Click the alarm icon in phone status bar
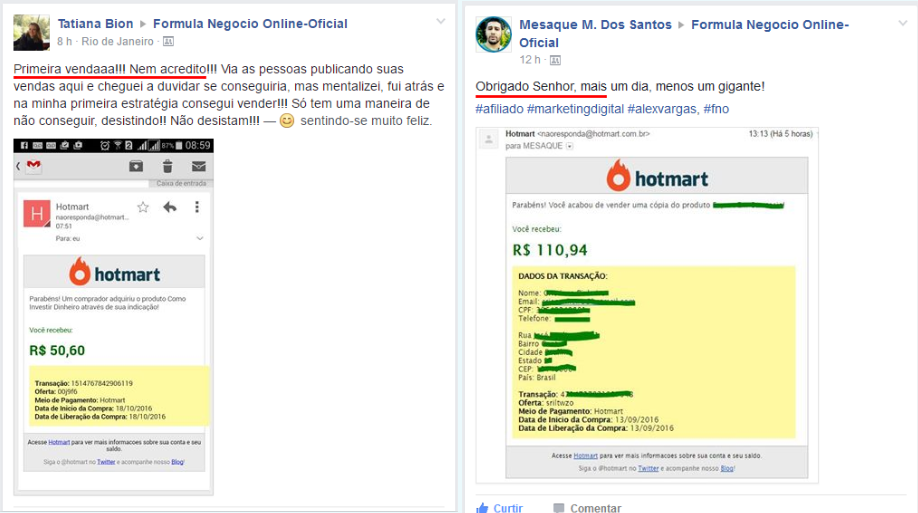This screenshot has height=513, width=918. (105, 145)
